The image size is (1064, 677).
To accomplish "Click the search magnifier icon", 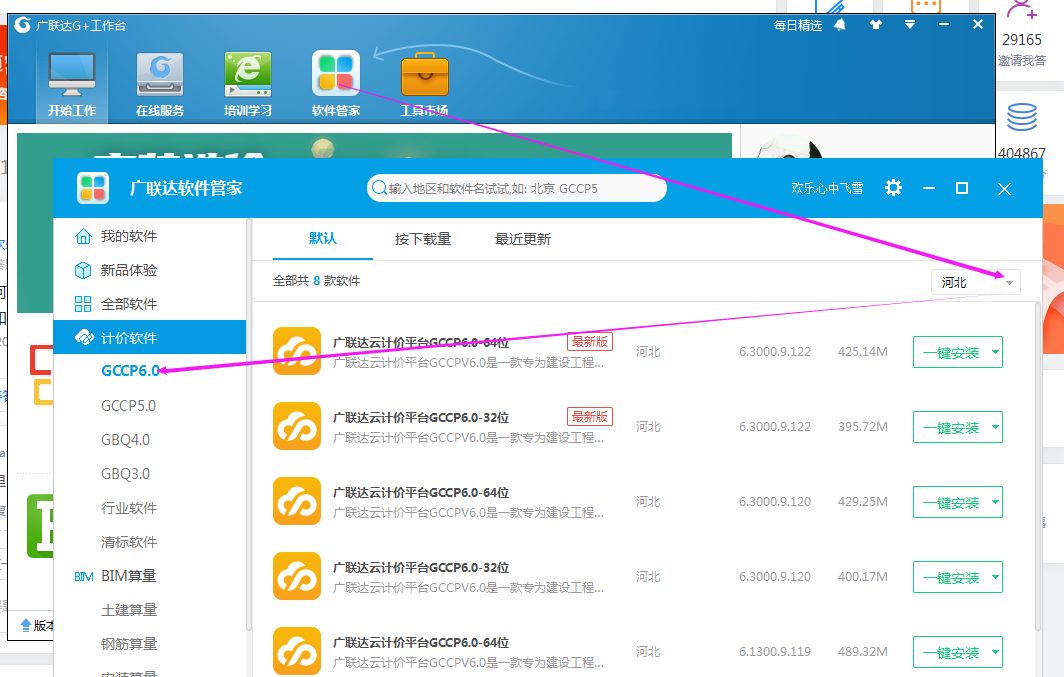I will click(379, 188).
